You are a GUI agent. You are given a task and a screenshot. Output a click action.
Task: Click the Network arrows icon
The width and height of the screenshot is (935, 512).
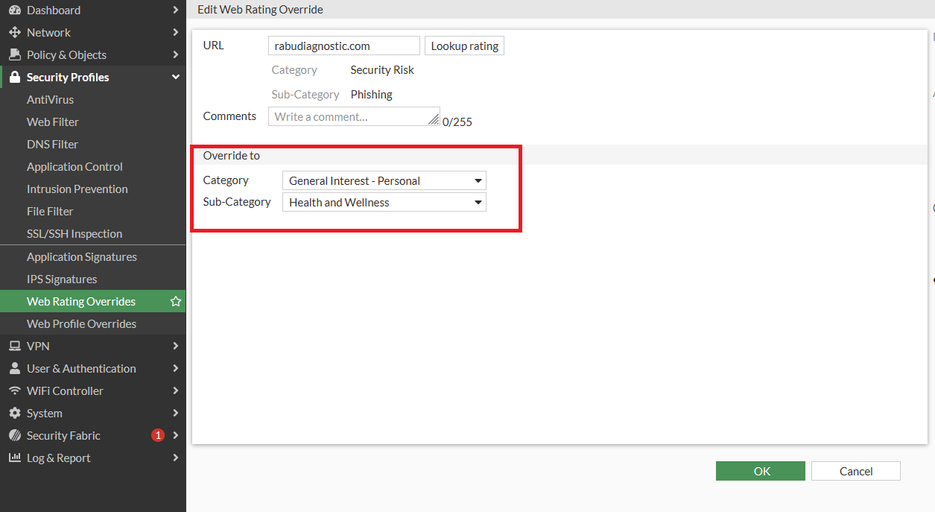point(15,32)
